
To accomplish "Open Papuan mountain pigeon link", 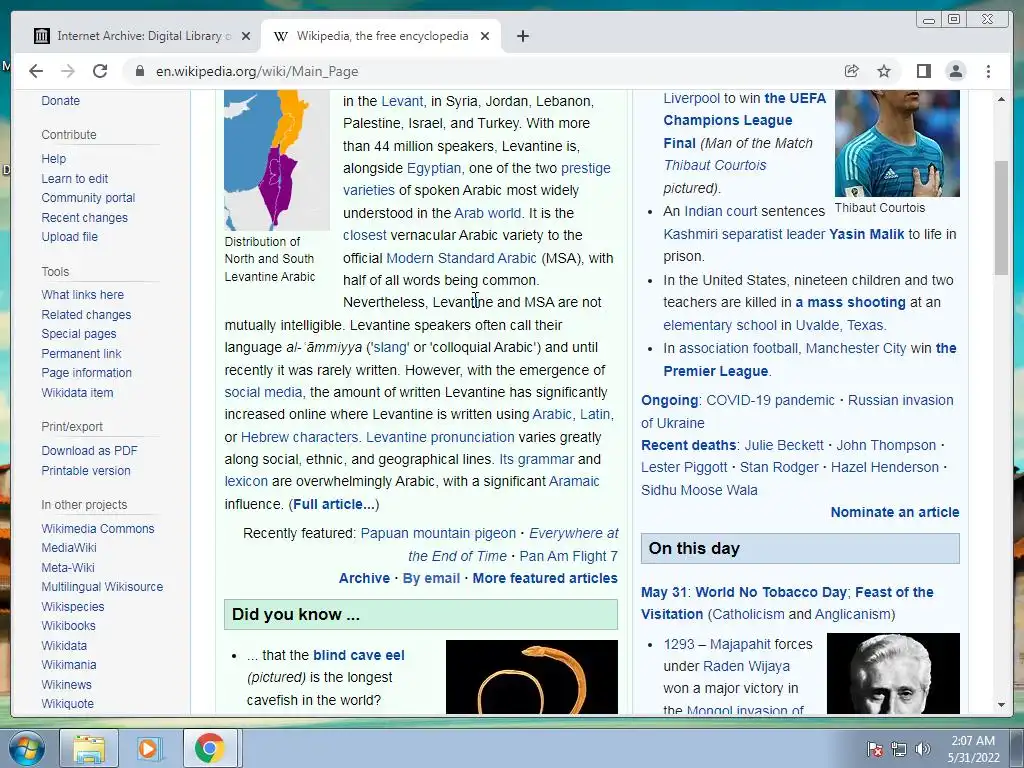I will pyautogui.click(x=438, y=534).
